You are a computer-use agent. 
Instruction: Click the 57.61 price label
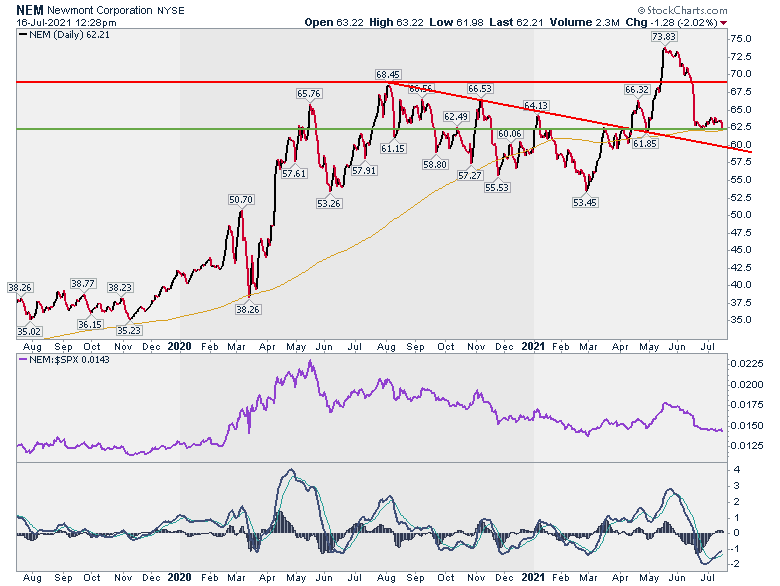(294, 174)
